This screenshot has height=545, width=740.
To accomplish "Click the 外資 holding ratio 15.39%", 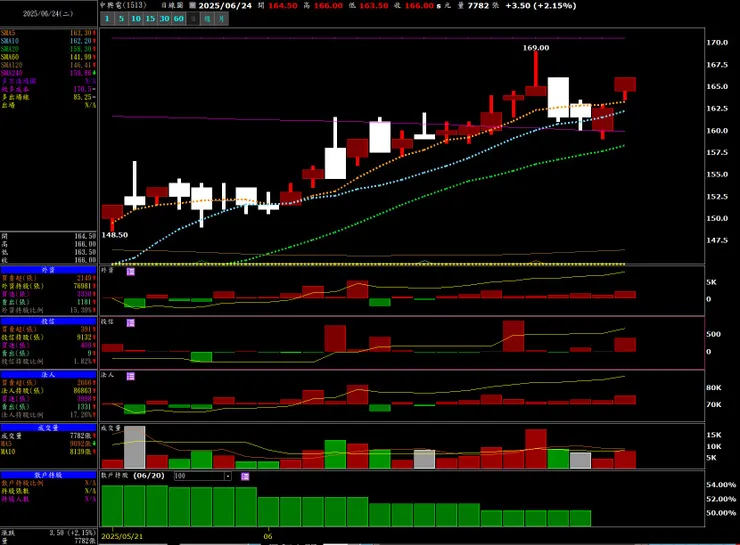I will click(x=81, y=310).
